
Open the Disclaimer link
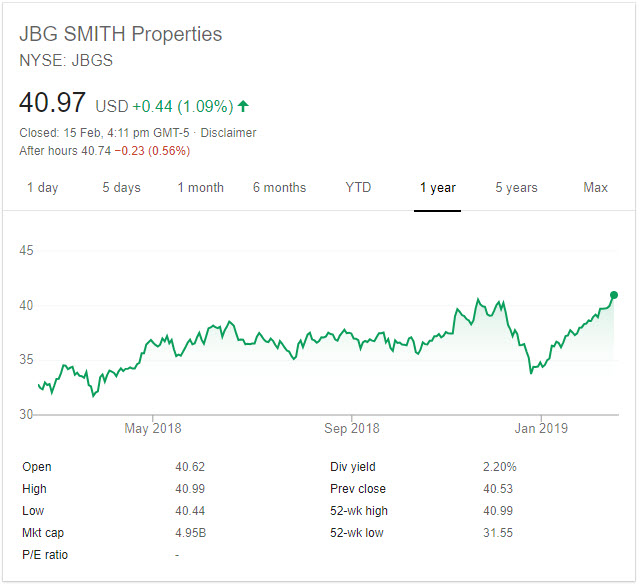tap(229, 133)
